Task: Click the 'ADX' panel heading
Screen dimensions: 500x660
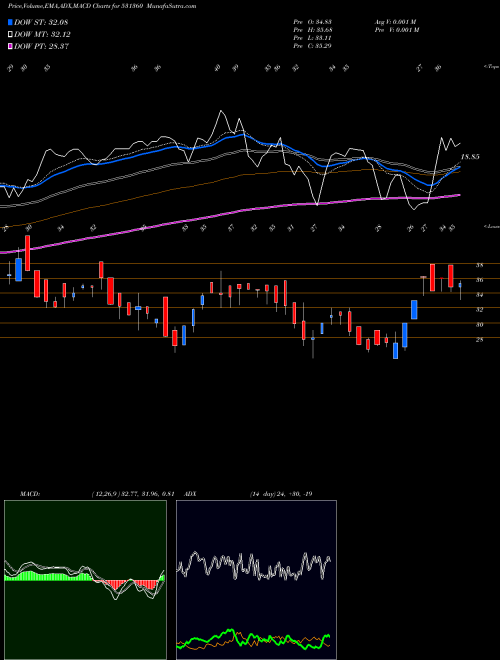Action: tap(190, 494)
